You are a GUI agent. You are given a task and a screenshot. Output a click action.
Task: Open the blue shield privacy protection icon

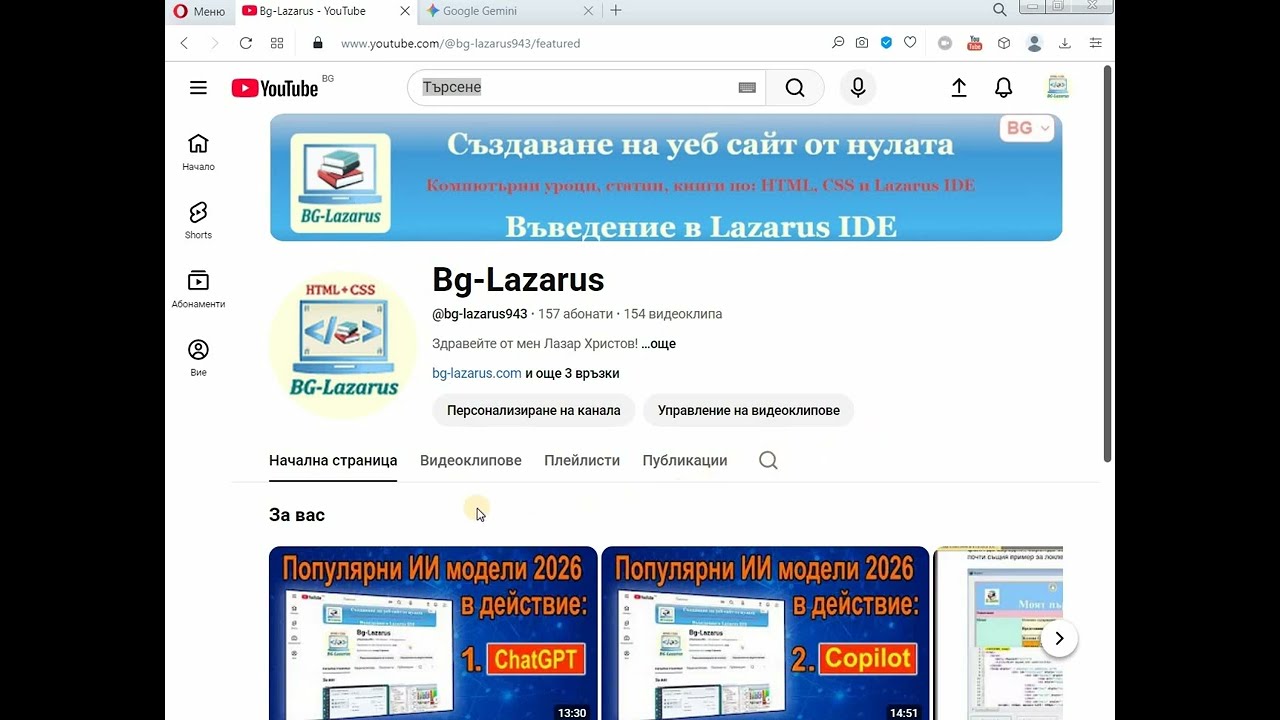[886, 43]
